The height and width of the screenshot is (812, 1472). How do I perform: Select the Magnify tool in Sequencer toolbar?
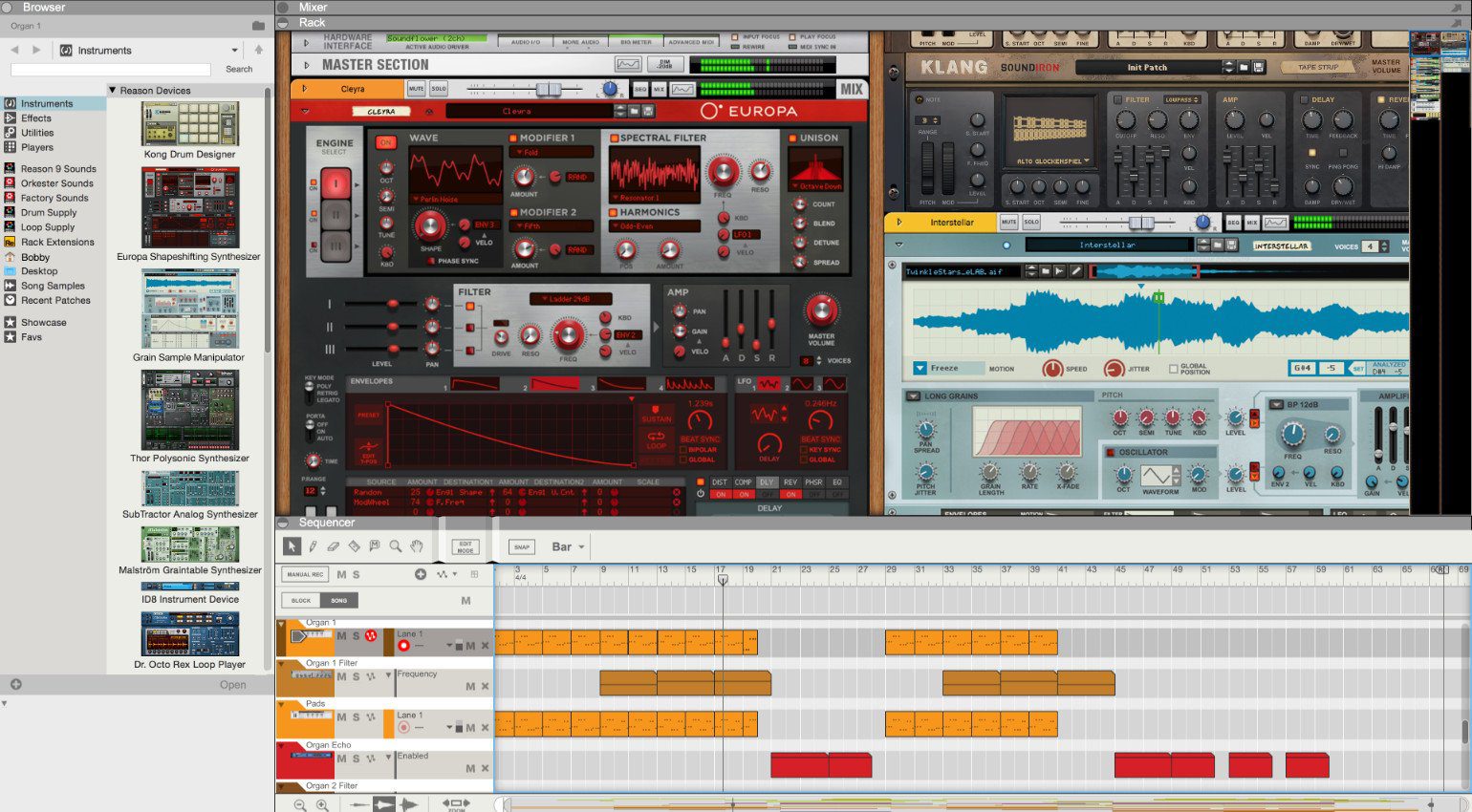[x=396, y=546]
